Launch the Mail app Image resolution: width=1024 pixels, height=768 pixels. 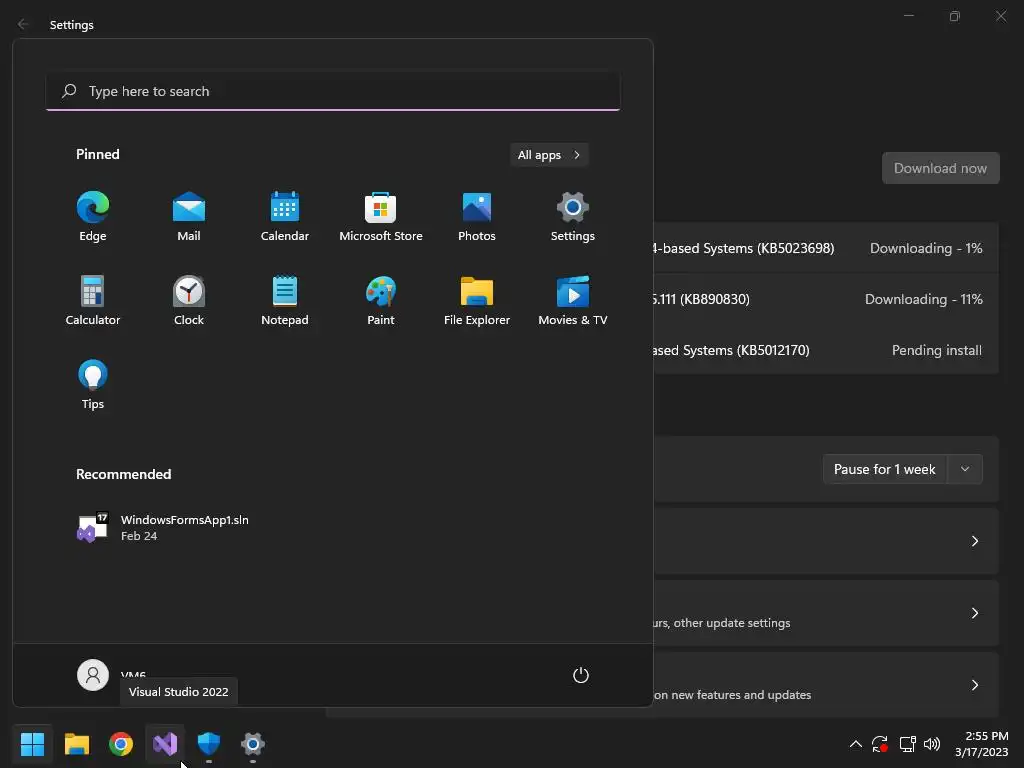tap(189, 217)
